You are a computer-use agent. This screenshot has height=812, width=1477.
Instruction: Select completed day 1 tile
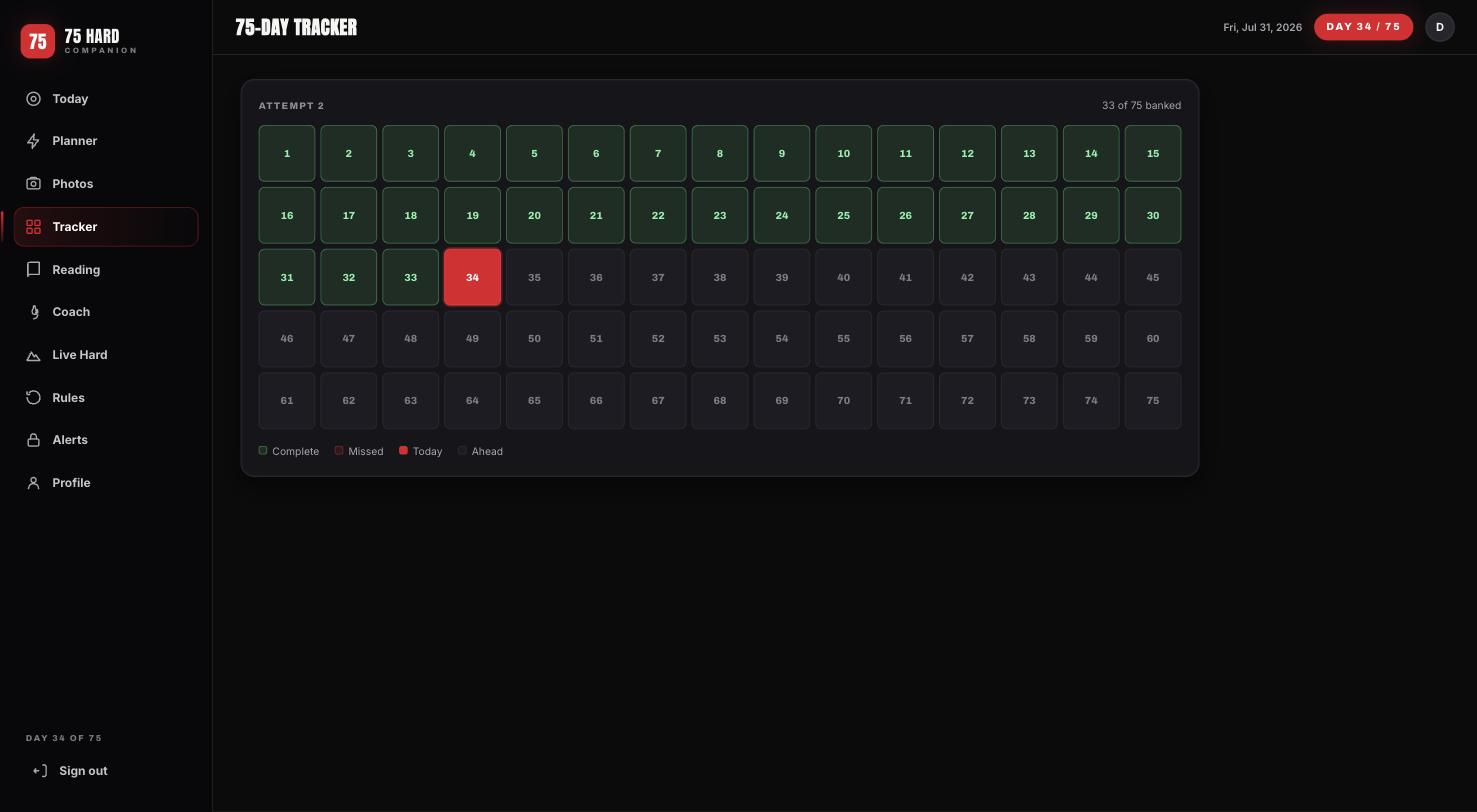[x=287, y=153]
